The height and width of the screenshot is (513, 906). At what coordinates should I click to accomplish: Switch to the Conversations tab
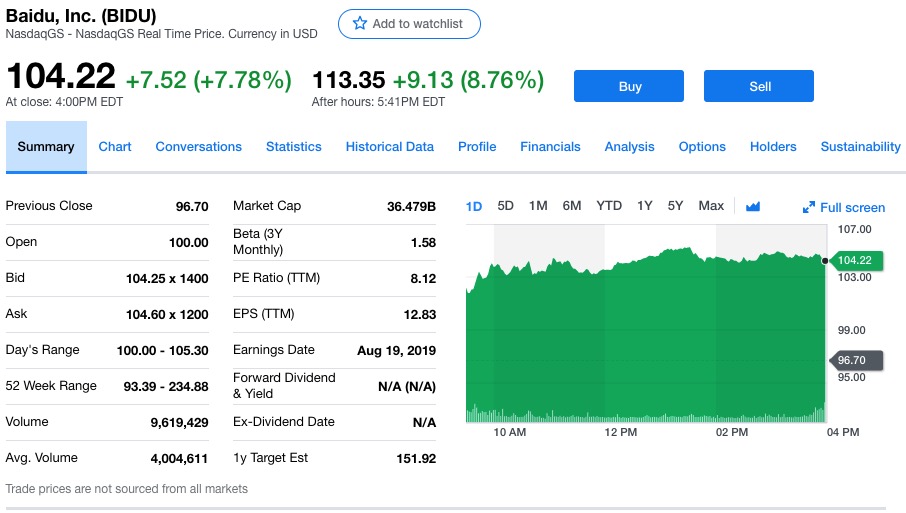pos(198,147)
